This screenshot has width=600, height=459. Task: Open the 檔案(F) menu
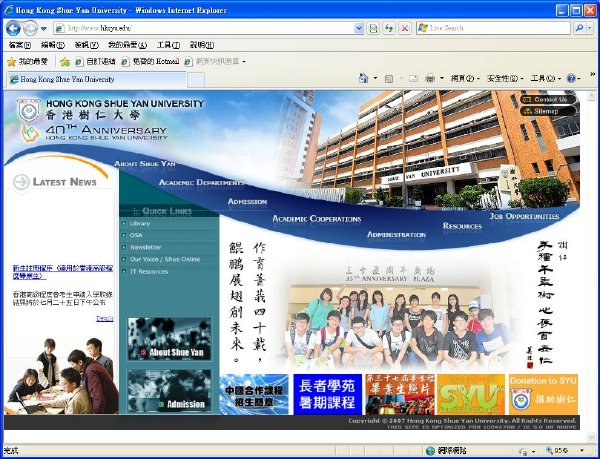coord(19,45)
